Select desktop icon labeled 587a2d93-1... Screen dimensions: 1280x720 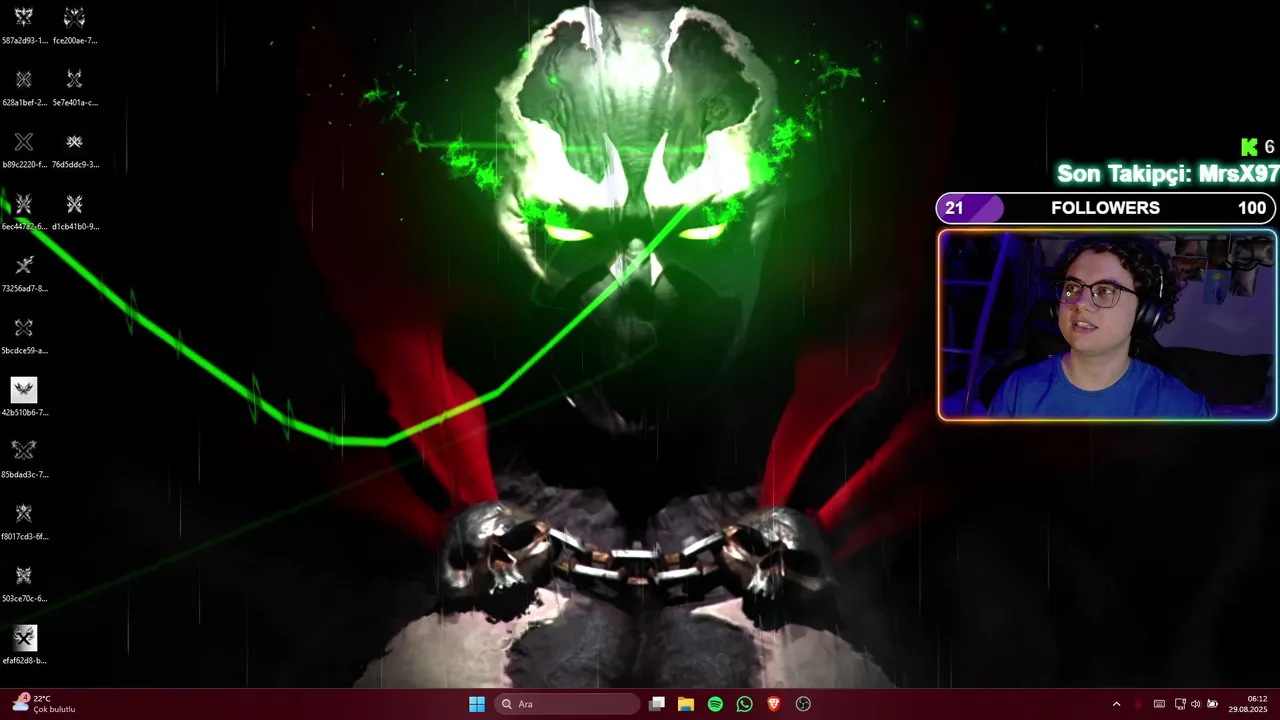click(24, 25)
